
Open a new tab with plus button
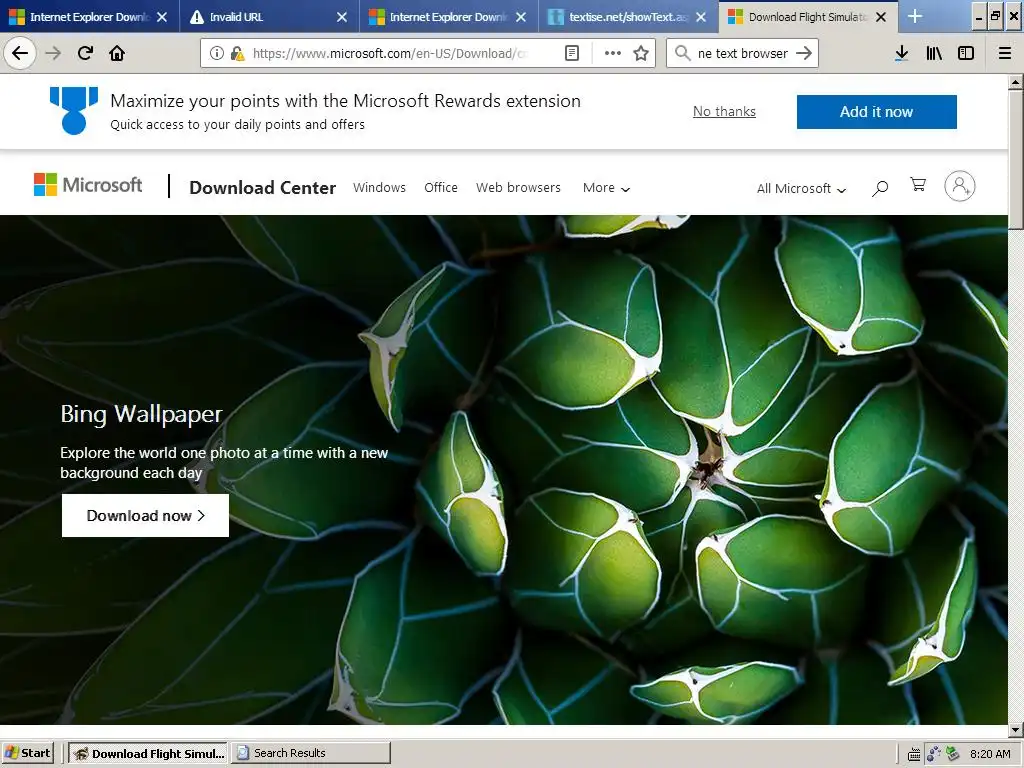click(x=915, y=16)
